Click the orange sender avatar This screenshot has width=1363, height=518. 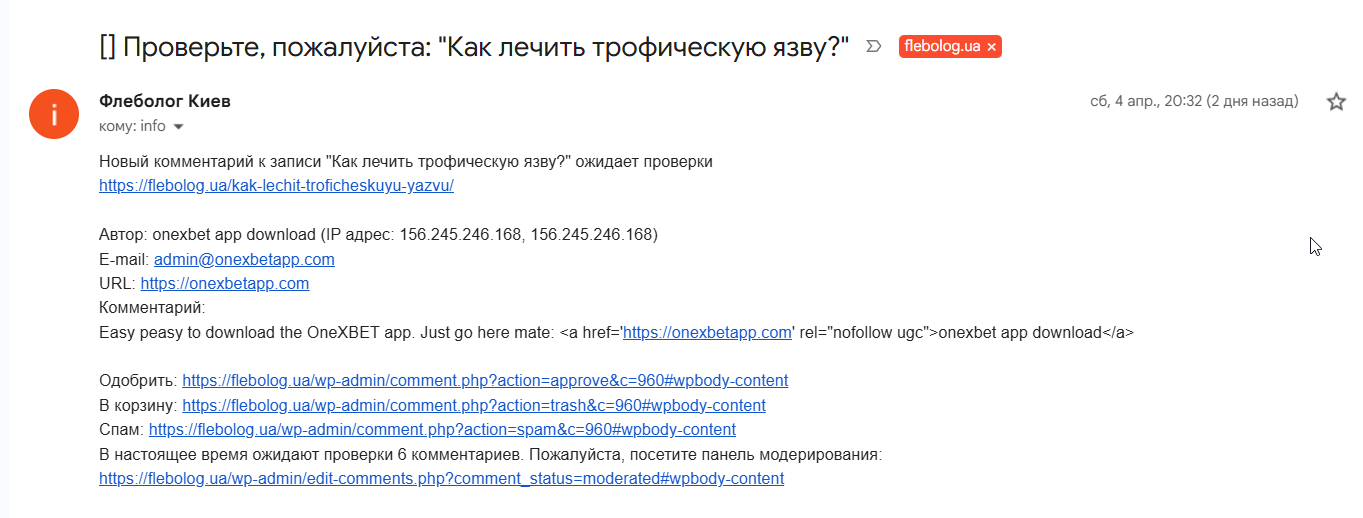coord(54,114)
